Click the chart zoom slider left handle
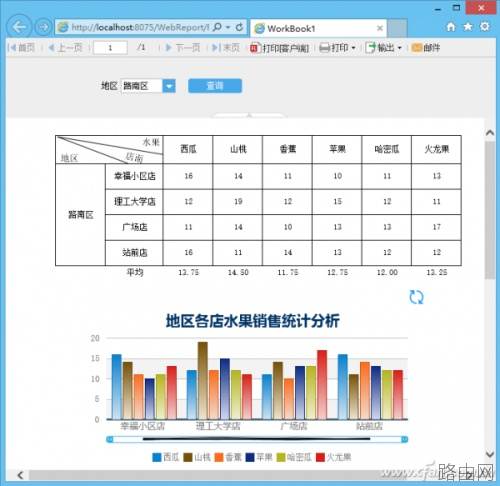This screenshot has height=486, width=500. pyautogui.click(x=110, y=439)
